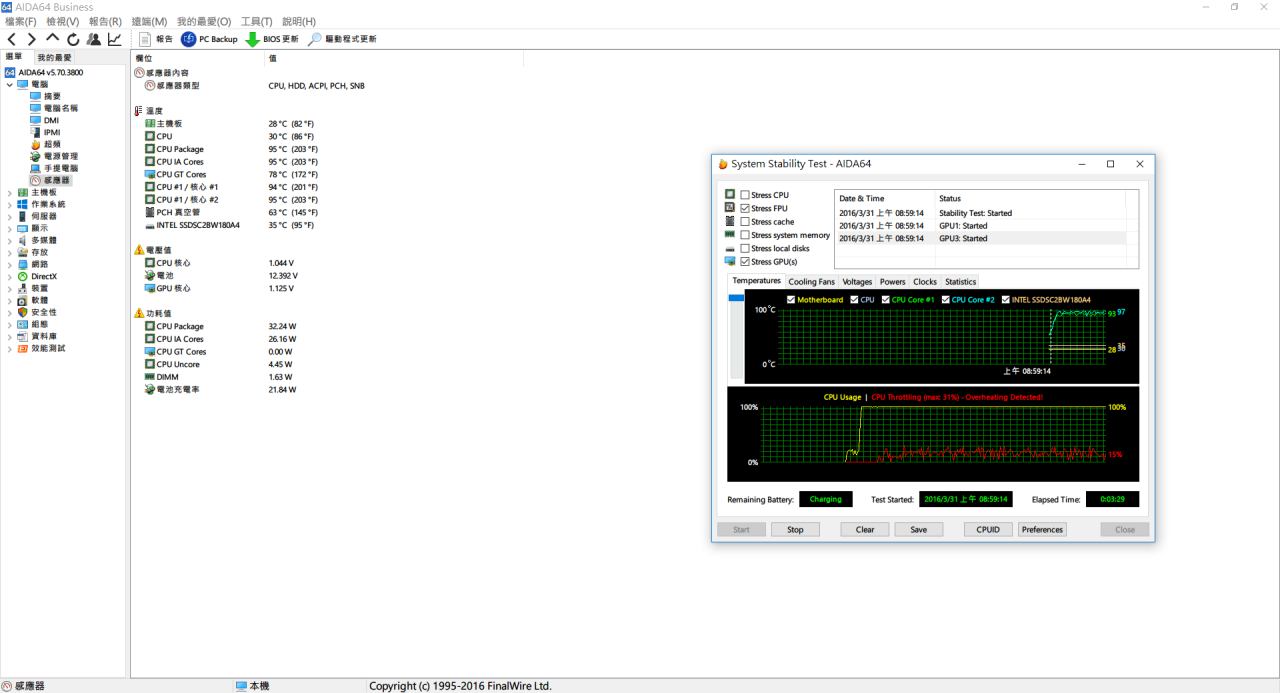Select the CPU Package 95 °C row
Image resolution: width=1280 pixels, height=693 pixels.
pyautogui.click(x=231, y=149)
